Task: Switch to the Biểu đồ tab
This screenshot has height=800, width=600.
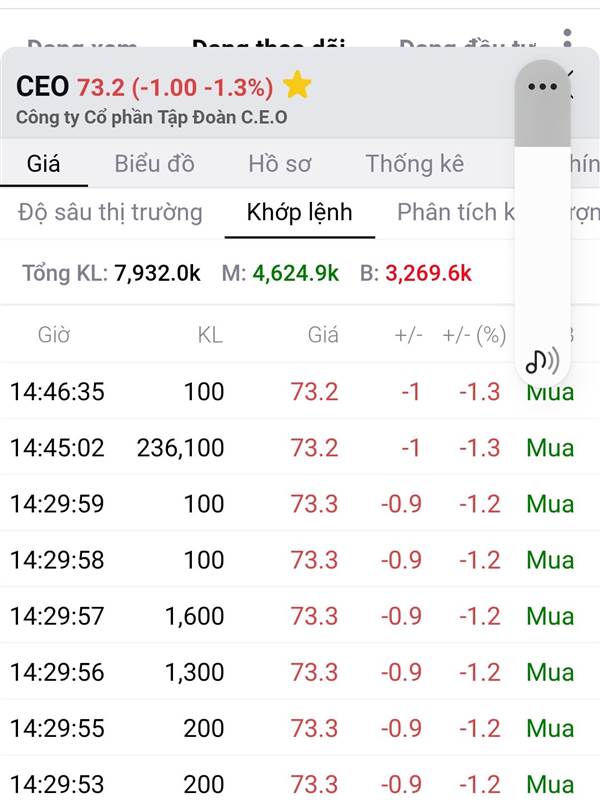Action: click(x=154, y=164)
